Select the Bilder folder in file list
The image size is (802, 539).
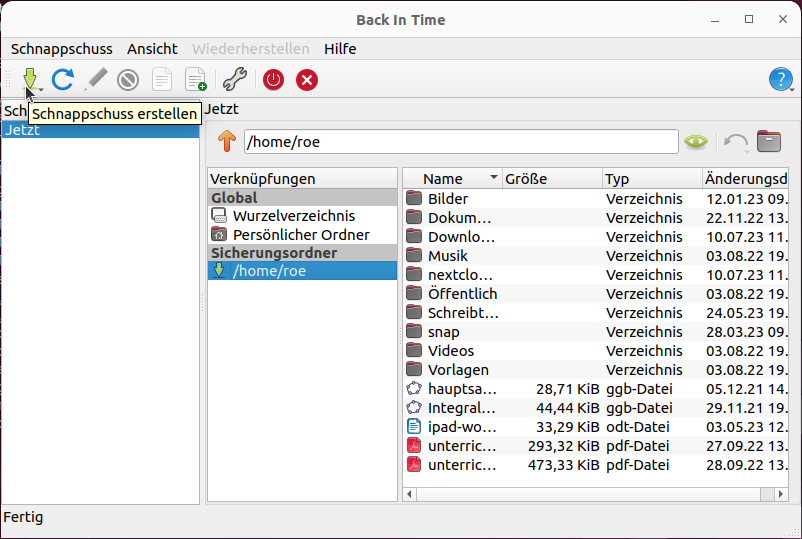pos(447,199)
